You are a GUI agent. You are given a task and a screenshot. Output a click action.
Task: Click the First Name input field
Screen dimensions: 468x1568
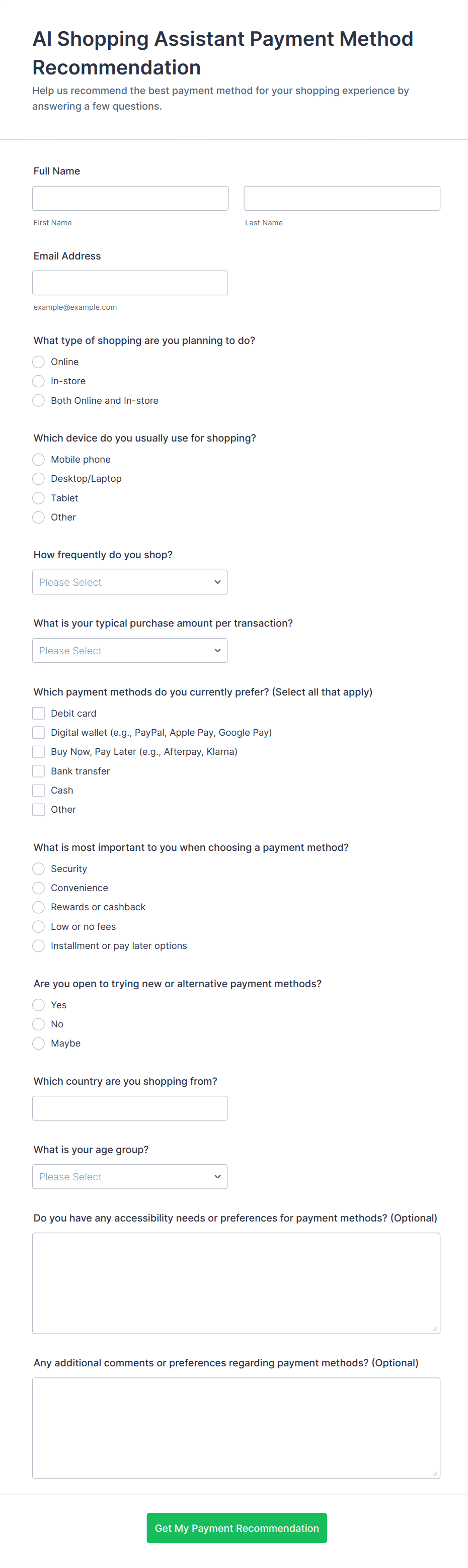click(x=130, y=199)
